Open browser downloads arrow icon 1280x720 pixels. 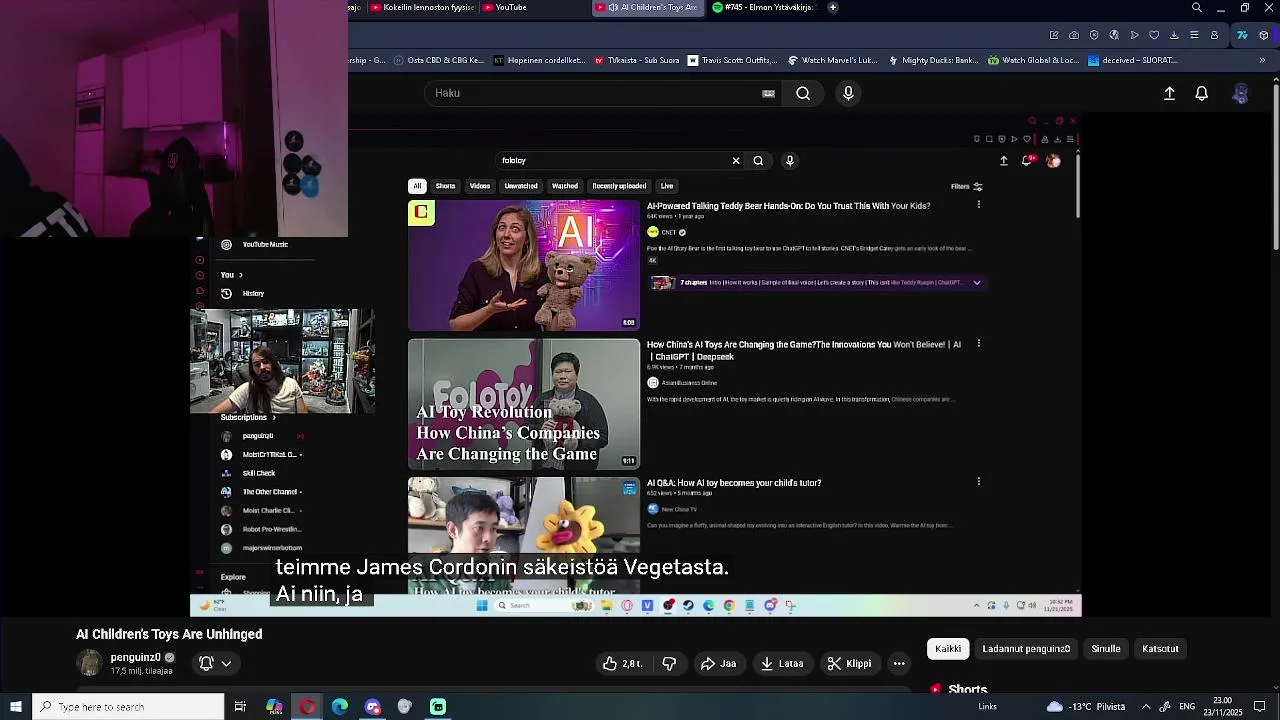point(1174,35)
